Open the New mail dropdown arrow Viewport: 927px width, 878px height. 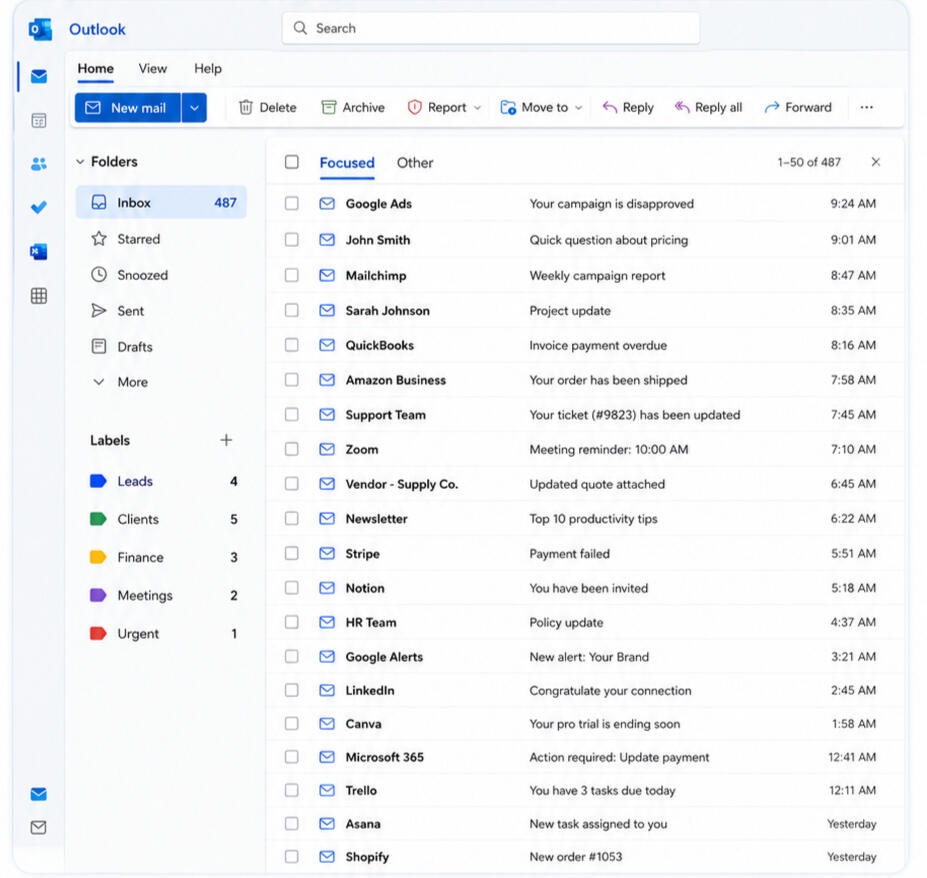(194, 108)
